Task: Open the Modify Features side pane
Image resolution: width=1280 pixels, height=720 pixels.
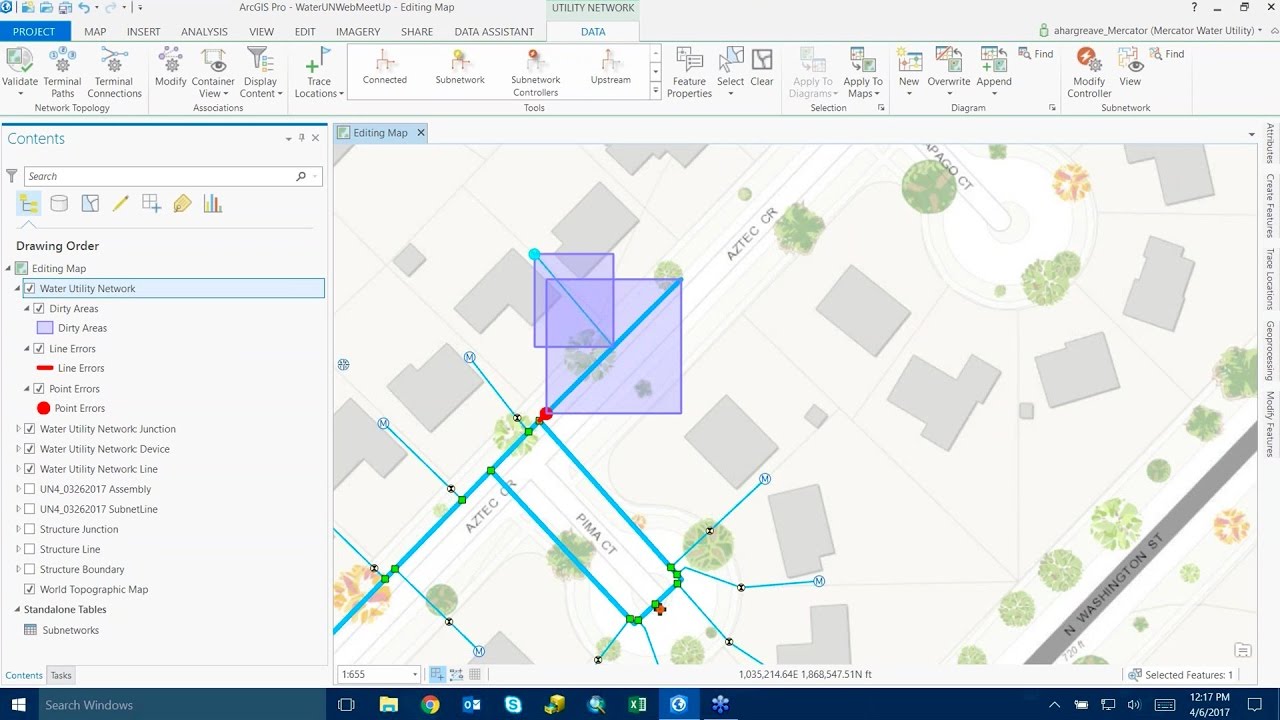Action: pos(1270,425)
